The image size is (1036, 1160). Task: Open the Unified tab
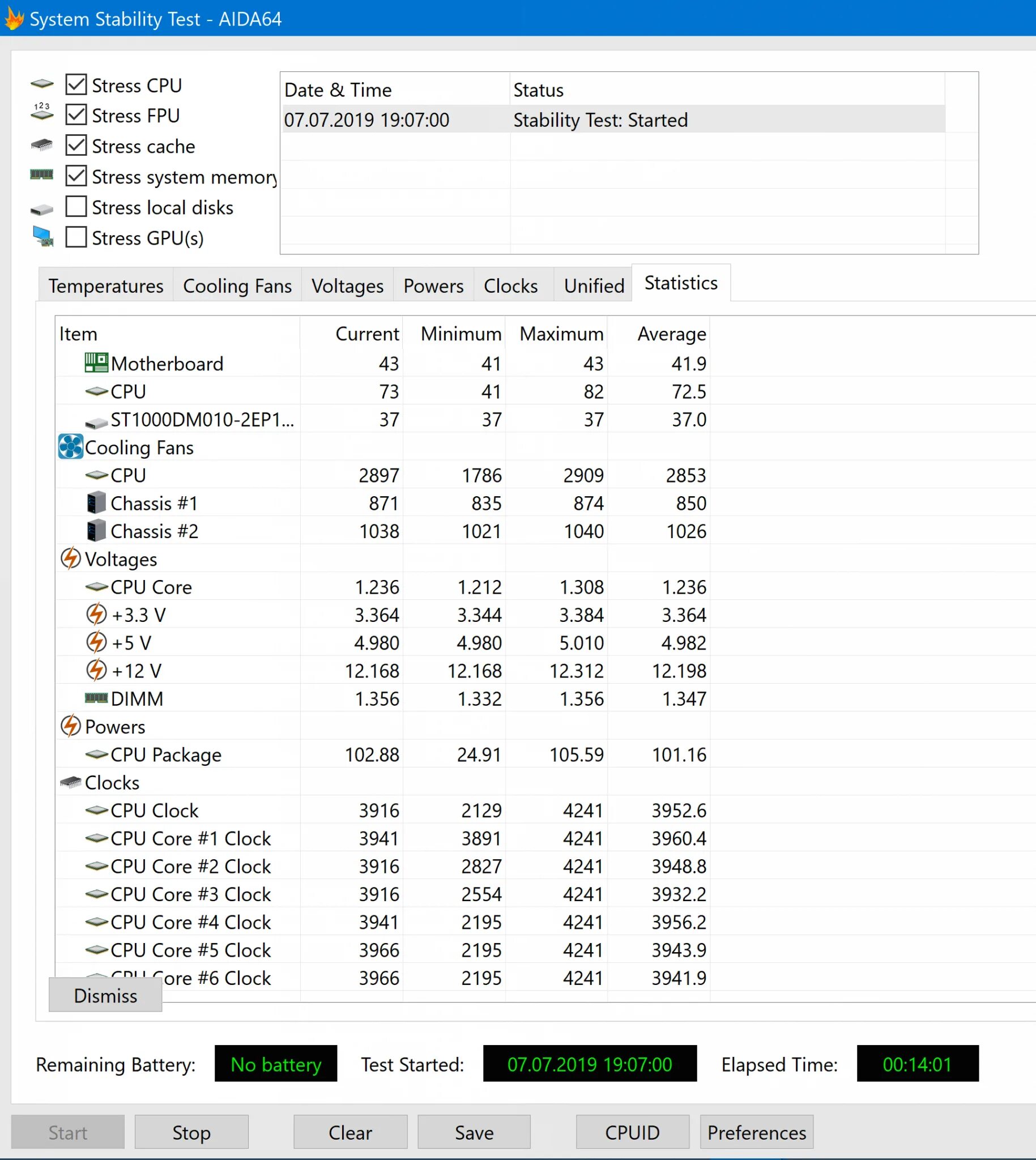594,285
